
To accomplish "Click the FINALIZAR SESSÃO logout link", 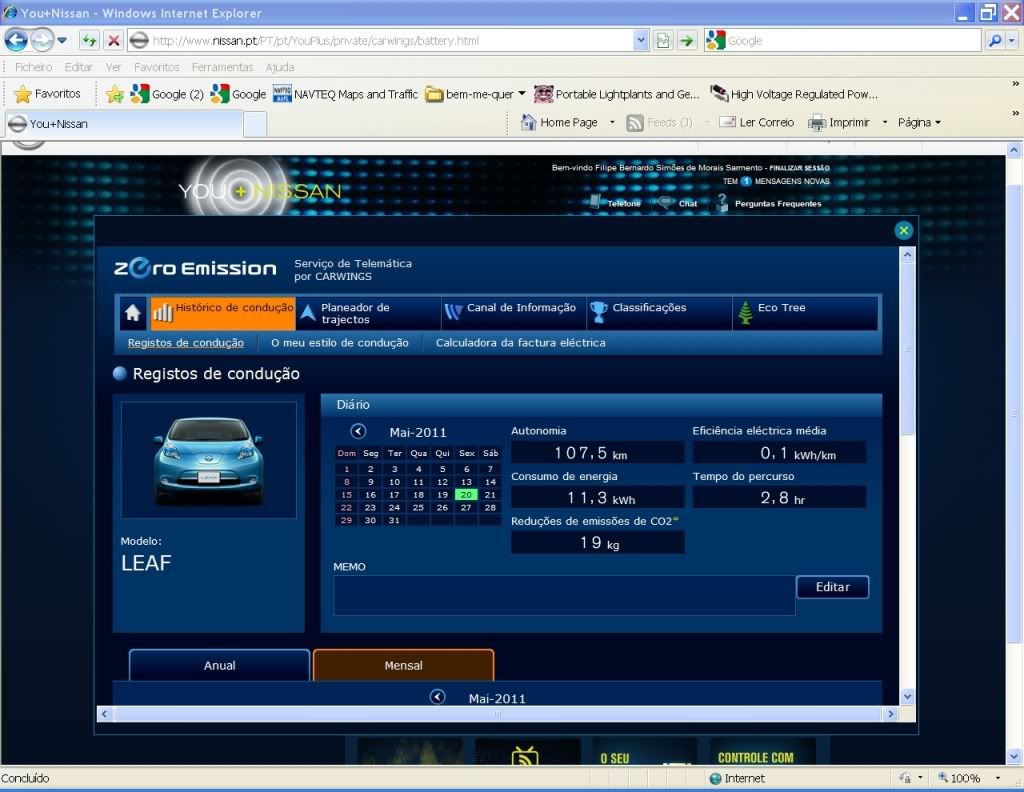I will [799, 168].
